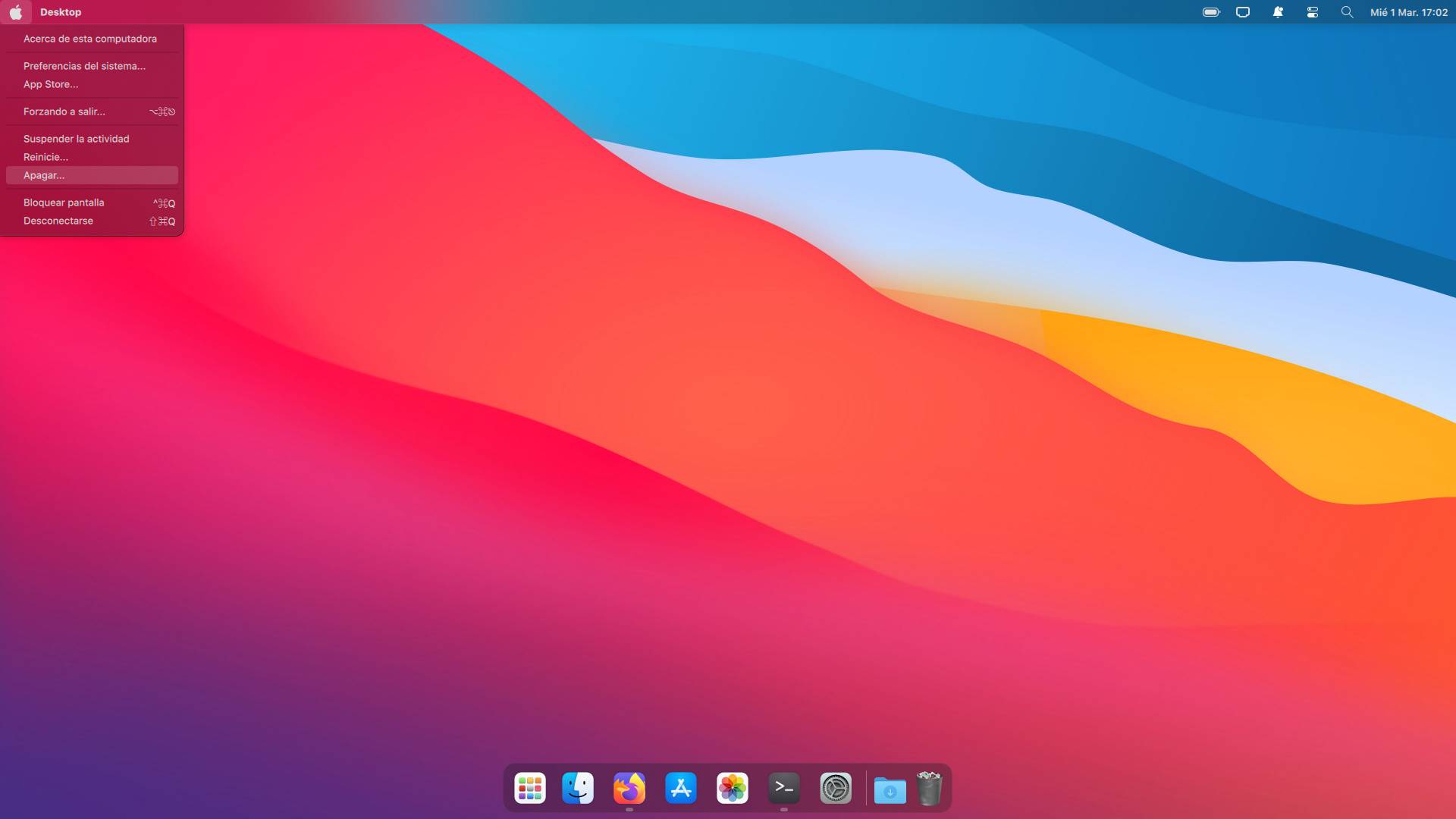Screen dimensions: 1456x819
Task: Open Preferencias del sistema... menu entry
Action: [92, 66]
